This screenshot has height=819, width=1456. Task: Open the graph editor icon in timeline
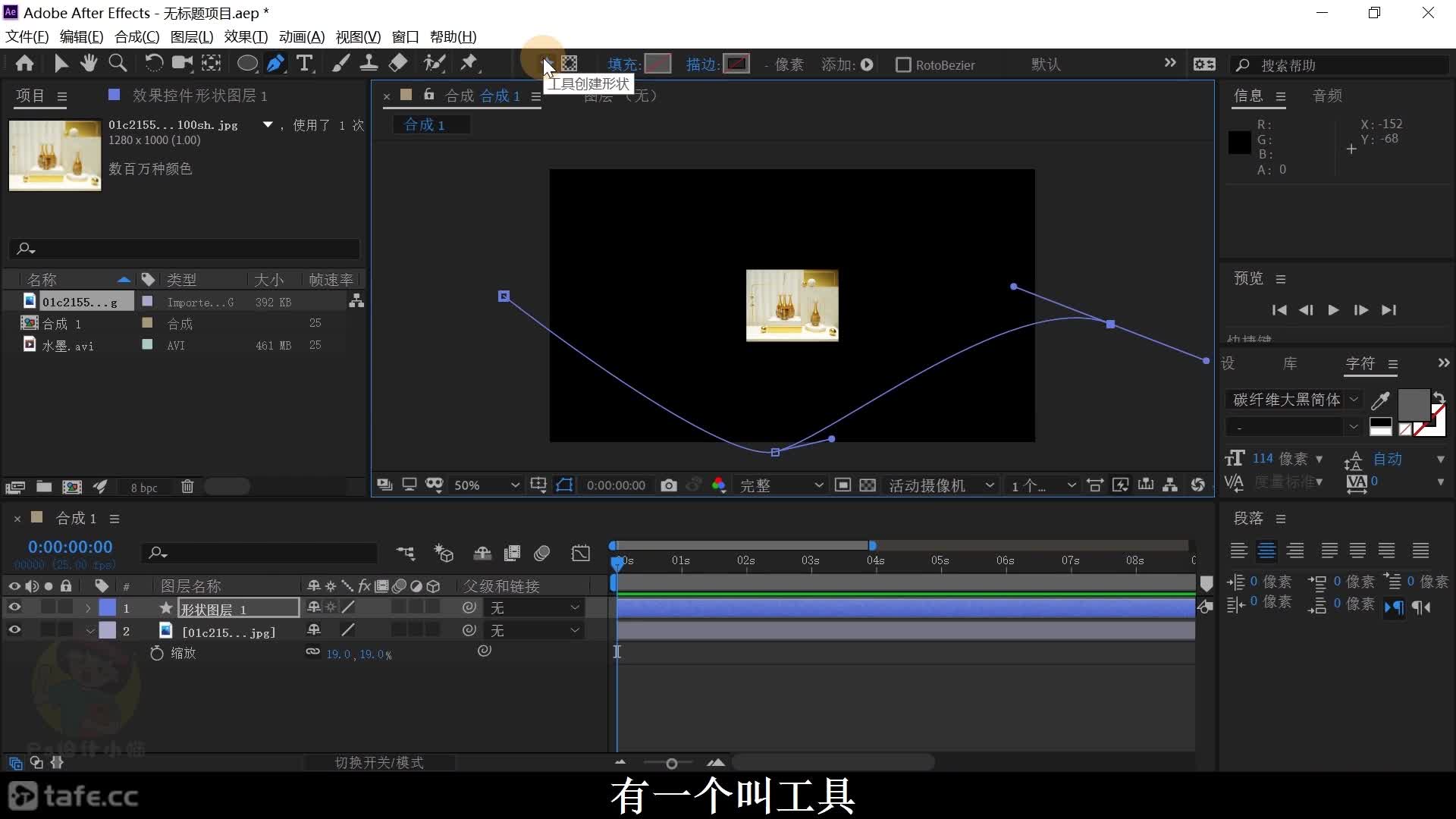point(581,554)
